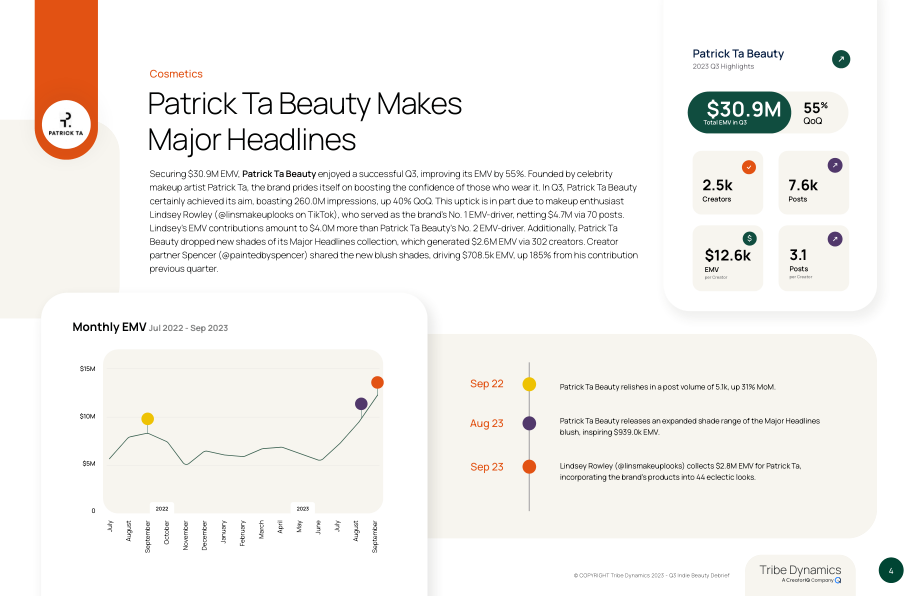Click purple dot next to Aug 23
This screenshot has width=920, height=596.
coord(529,423)
